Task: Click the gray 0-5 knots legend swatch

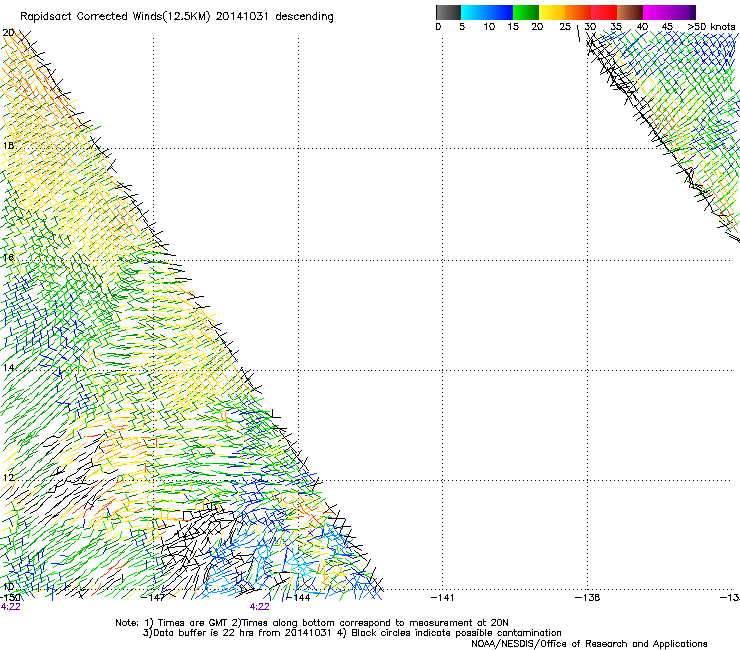Action: coord(448,12)
